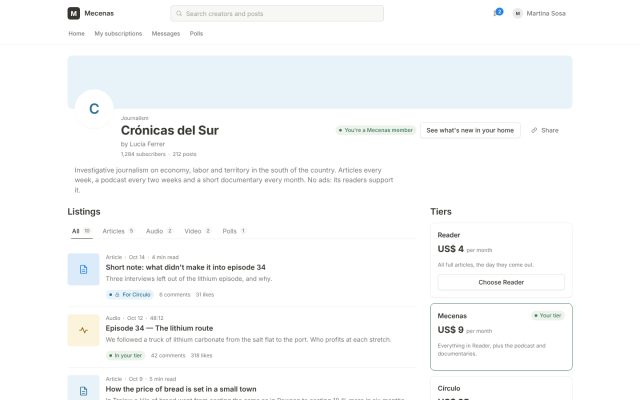The image size is (640, 400).
Task: Click the Martina Sosa username
Action: [546, 13]
